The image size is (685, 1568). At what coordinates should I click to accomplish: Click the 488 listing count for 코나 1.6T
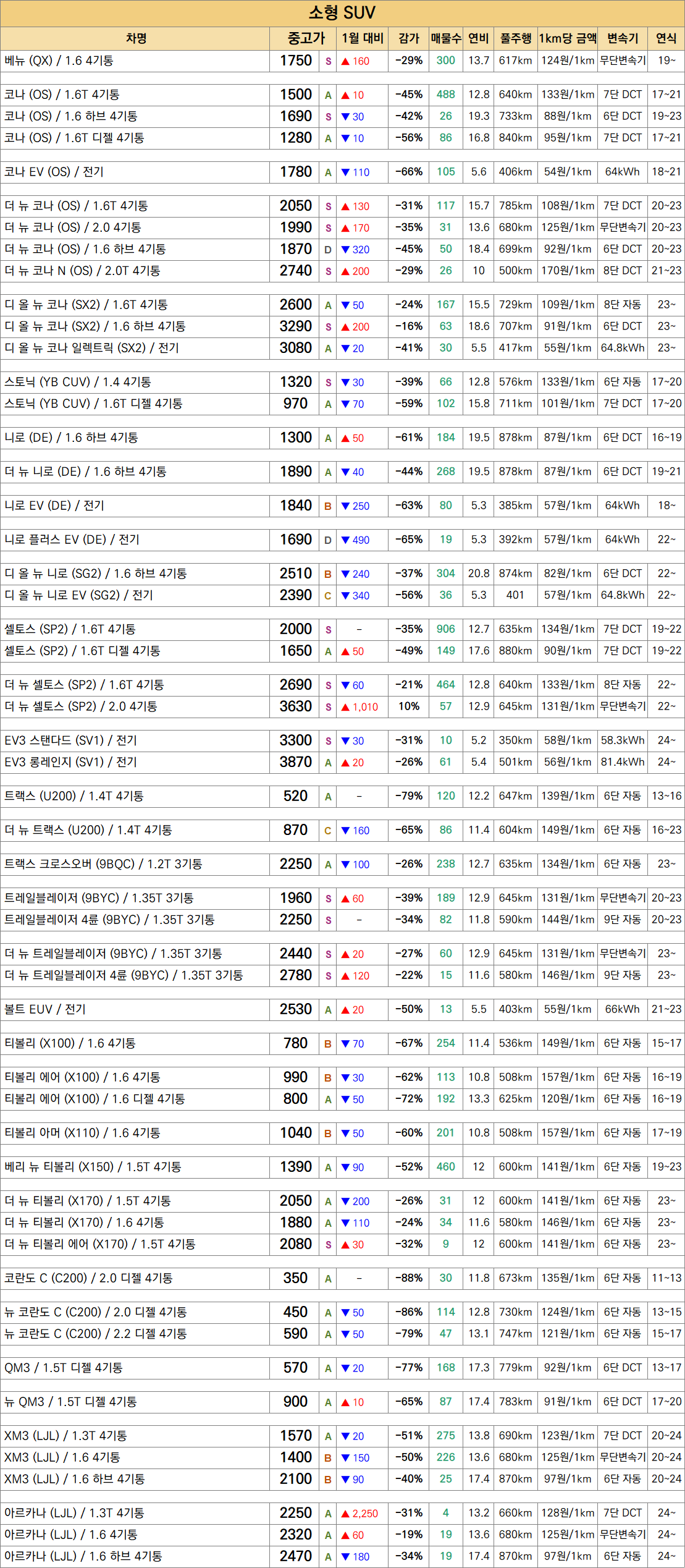coord(446,95)
